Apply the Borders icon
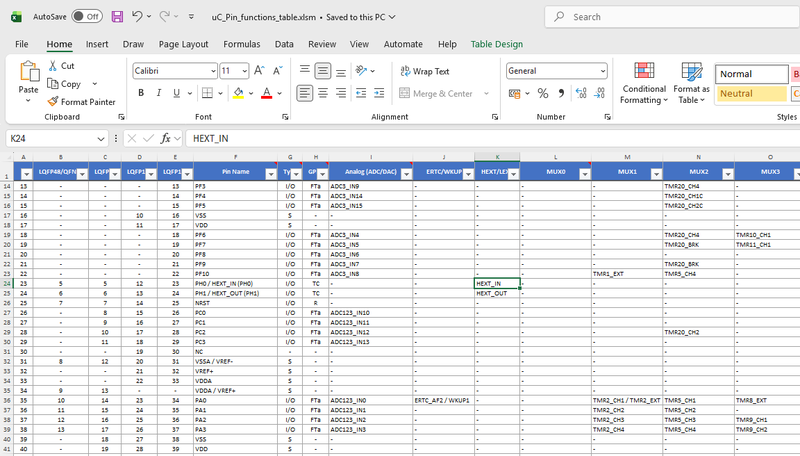This screenshot has height=456, width=800. [207, 93]
